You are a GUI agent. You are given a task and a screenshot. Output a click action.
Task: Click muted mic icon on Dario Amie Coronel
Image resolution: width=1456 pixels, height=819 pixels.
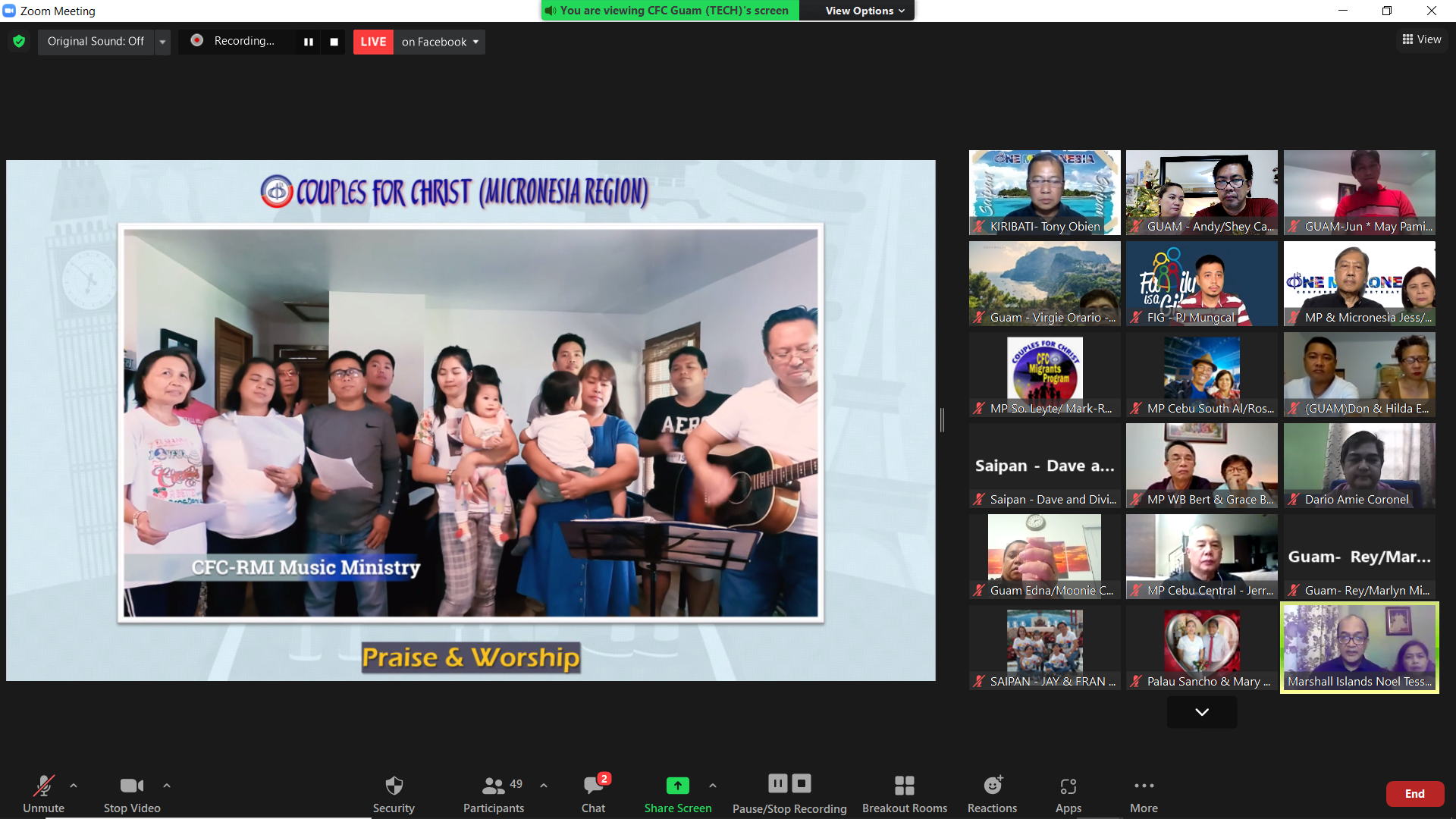1294,499
